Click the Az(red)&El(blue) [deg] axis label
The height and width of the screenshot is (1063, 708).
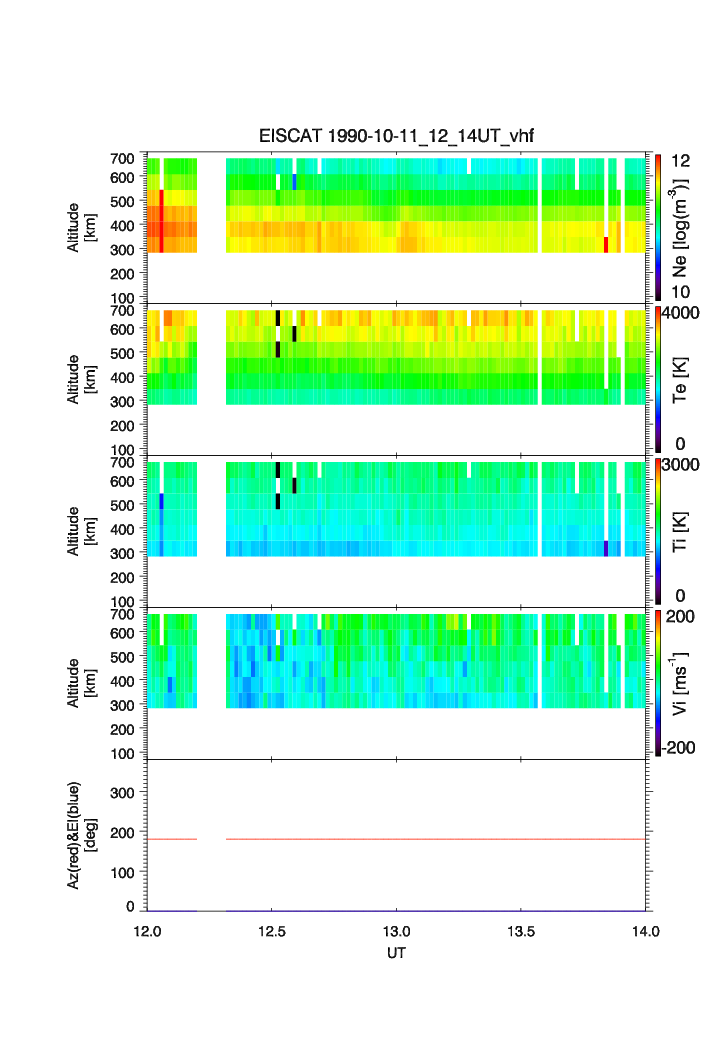tap(81, 835)
